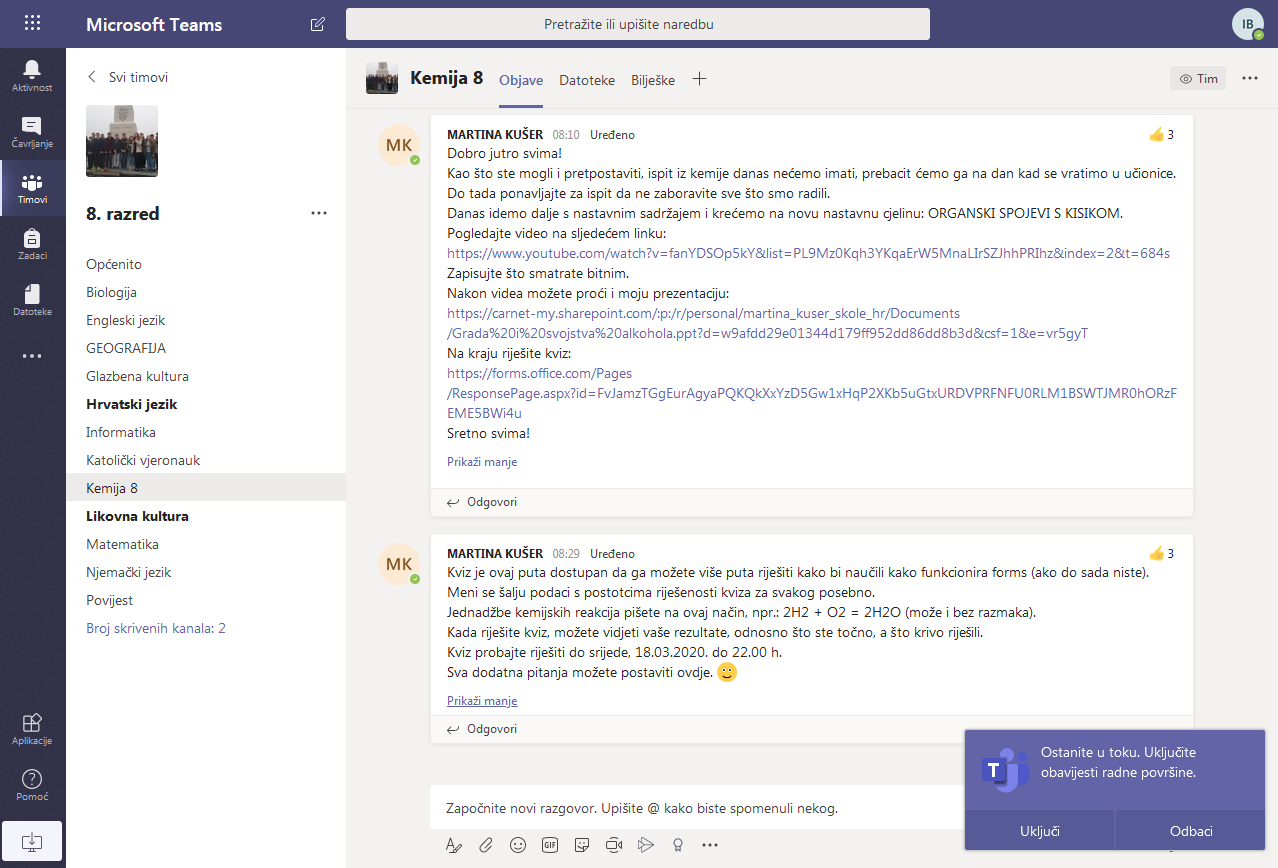Open the YouTube video link
This screenshot has height=868, width=1278.
808,253
